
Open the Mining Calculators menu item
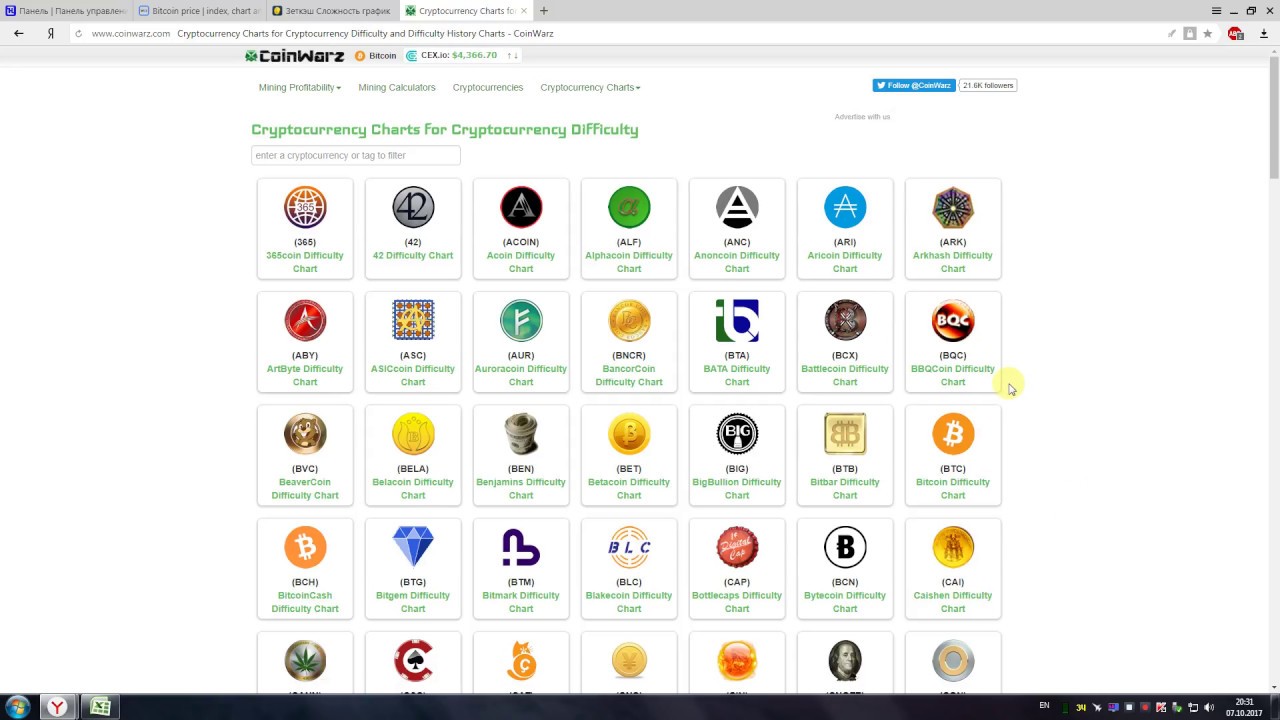pos(397,87)
